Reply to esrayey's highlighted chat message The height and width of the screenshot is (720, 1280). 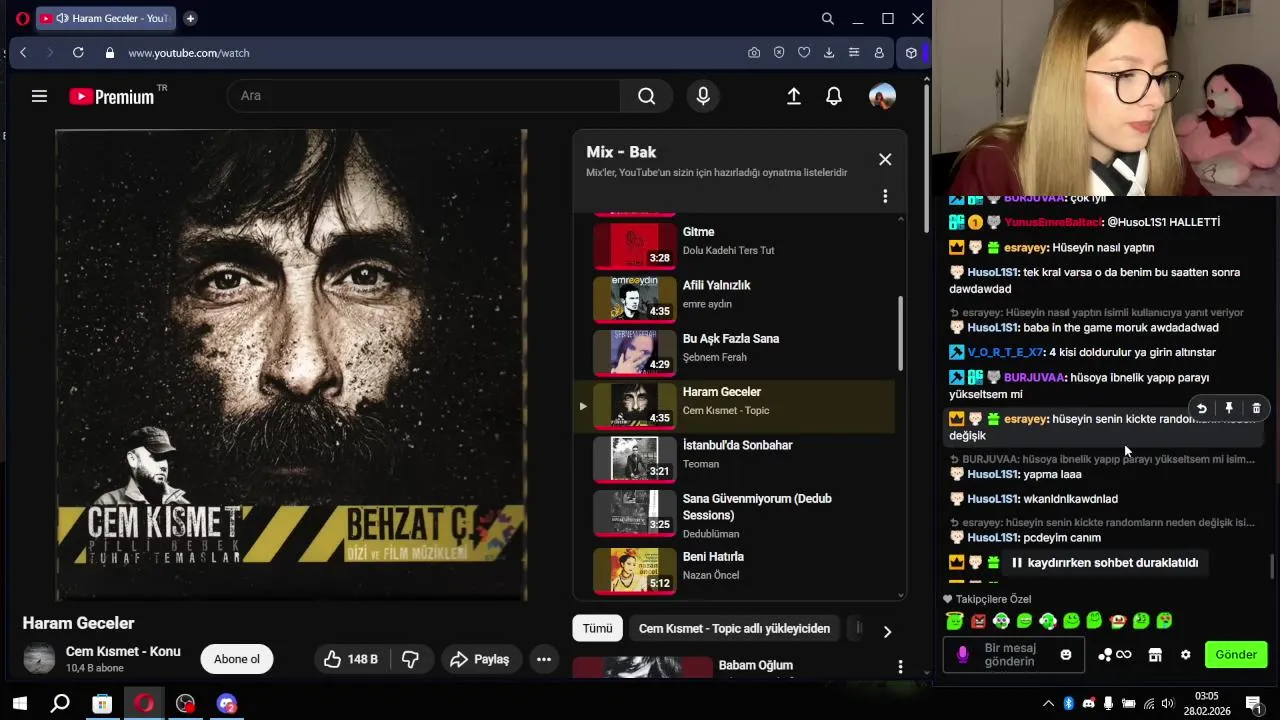click(x=1201, y=408)
